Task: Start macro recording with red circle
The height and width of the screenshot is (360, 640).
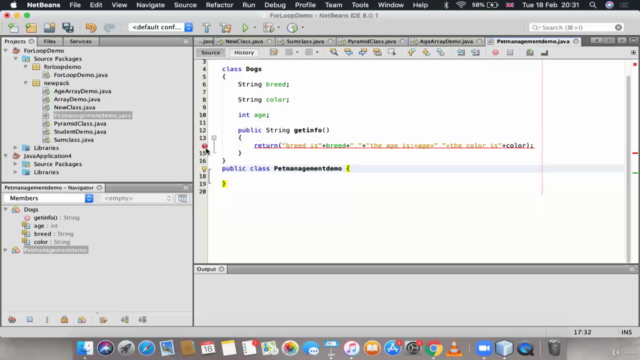Action: pos(495,52)
